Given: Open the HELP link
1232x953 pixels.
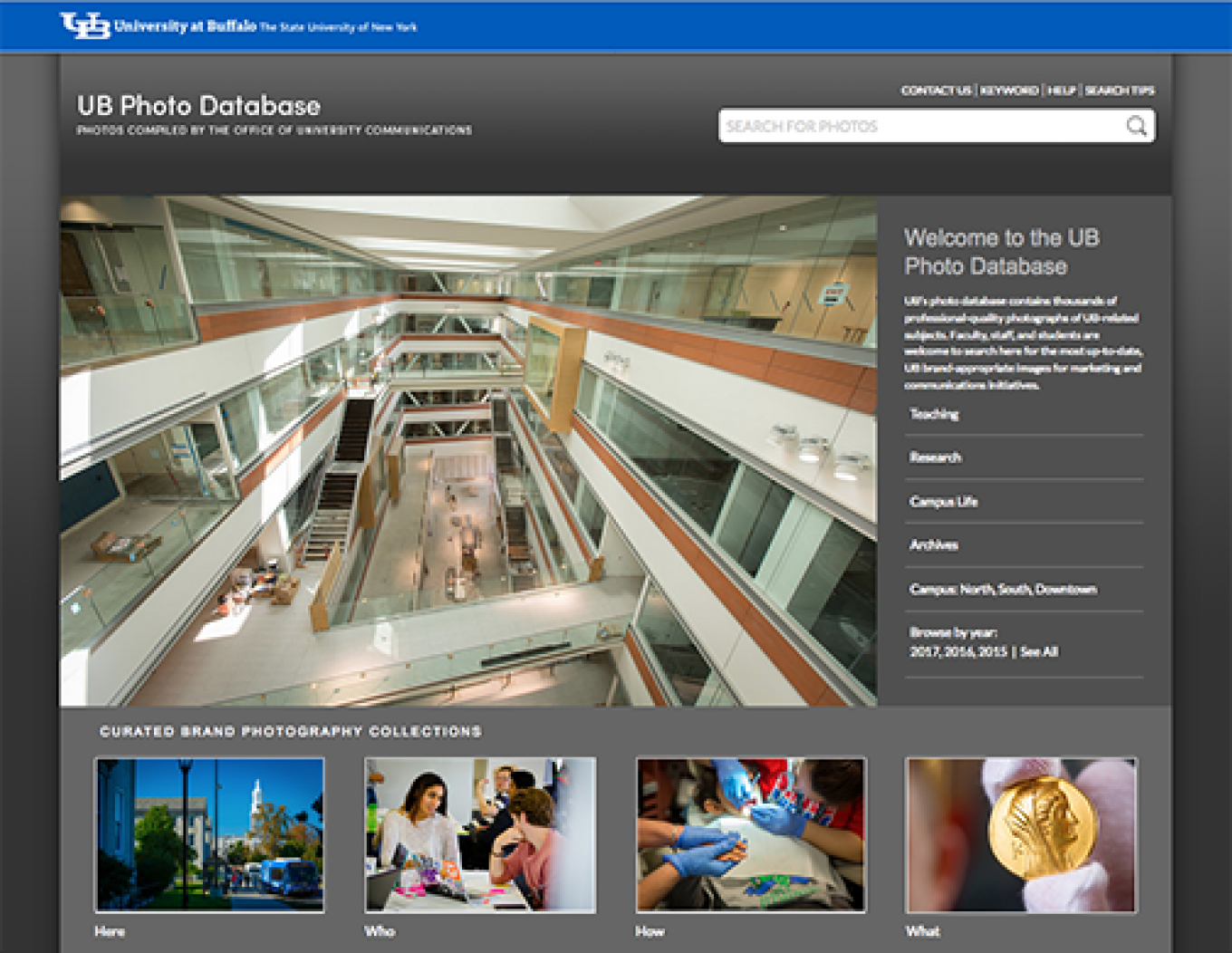Looking at the screenshot, I should [x=1061, y=91].
